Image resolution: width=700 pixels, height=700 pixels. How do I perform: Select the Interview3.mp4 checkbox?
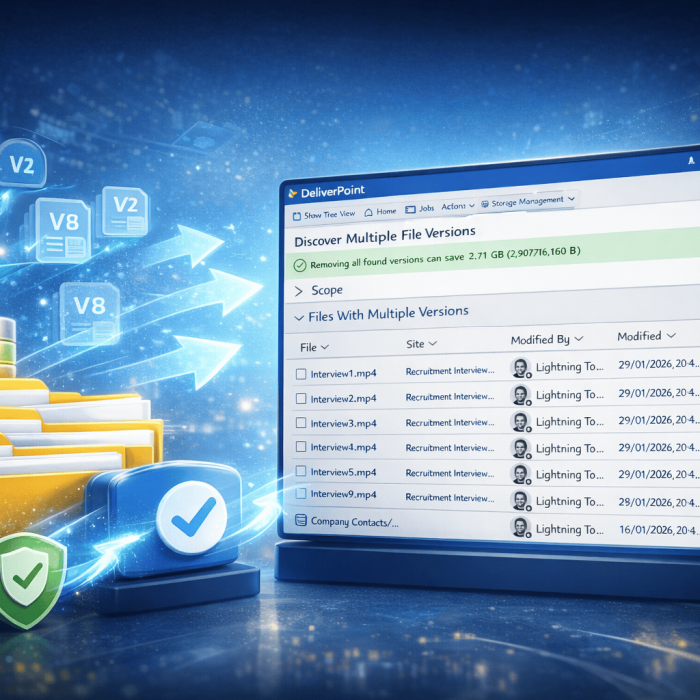[x=301, y=423]
